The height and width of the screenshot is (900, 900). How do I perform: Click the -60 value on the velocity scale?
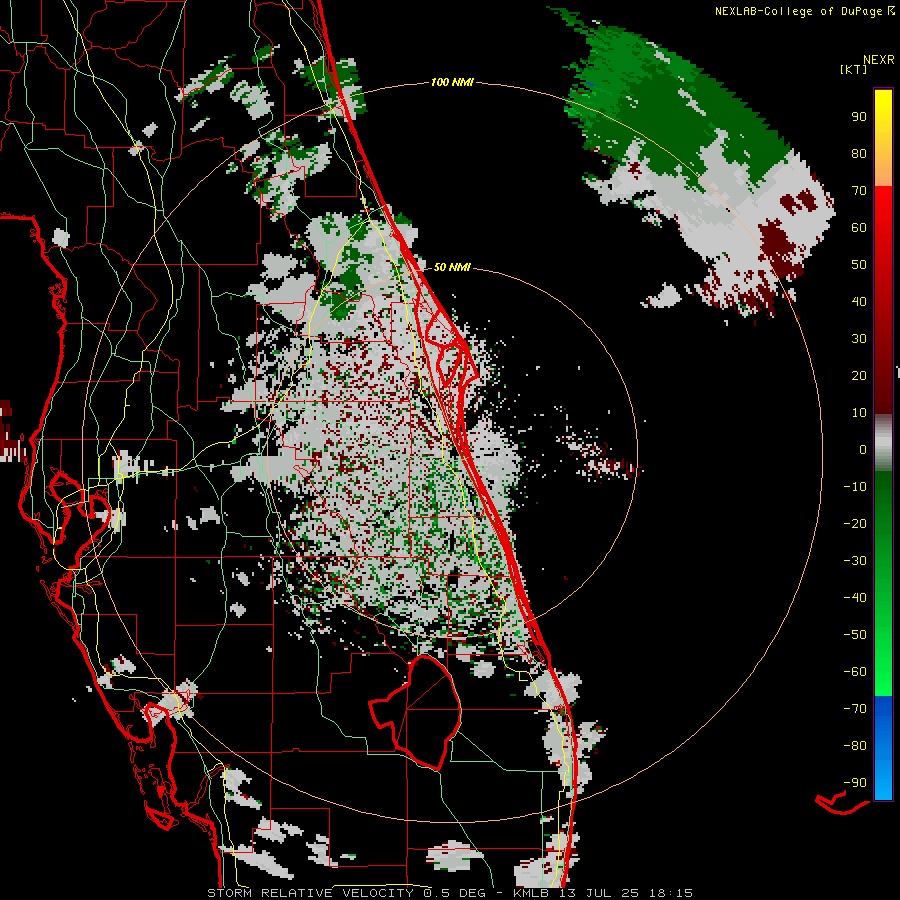(x=855, y=672)
